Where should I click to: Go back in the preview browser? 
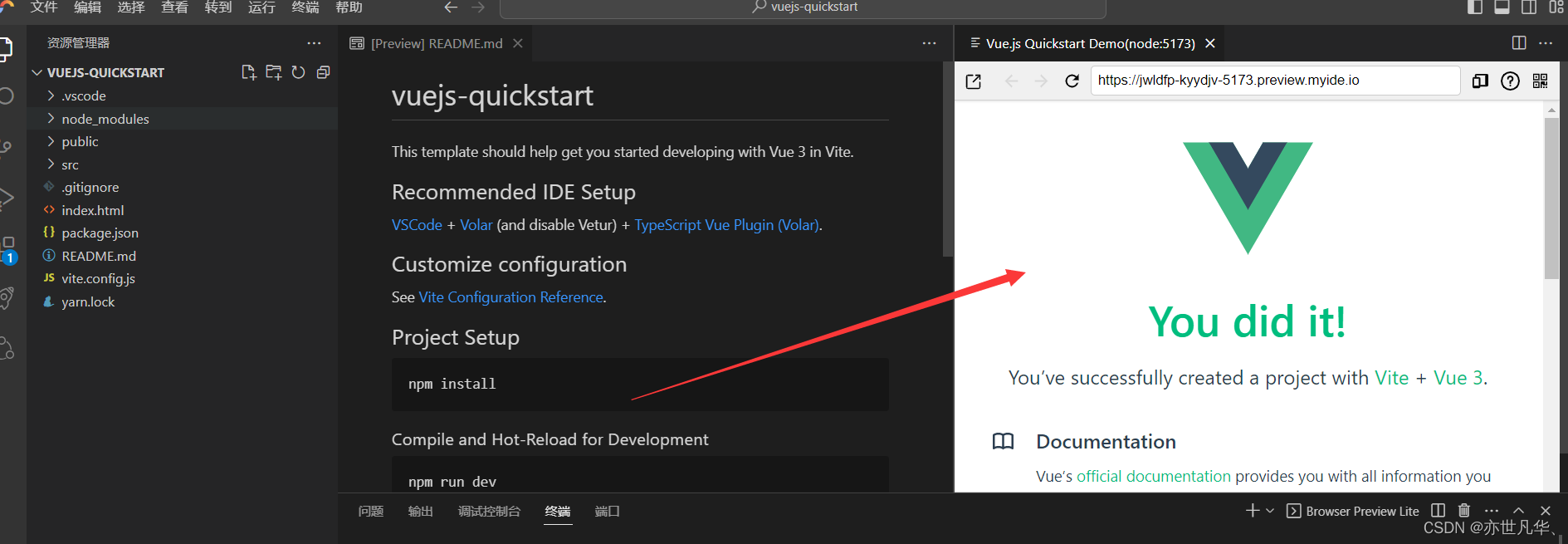pos(1011,81)
